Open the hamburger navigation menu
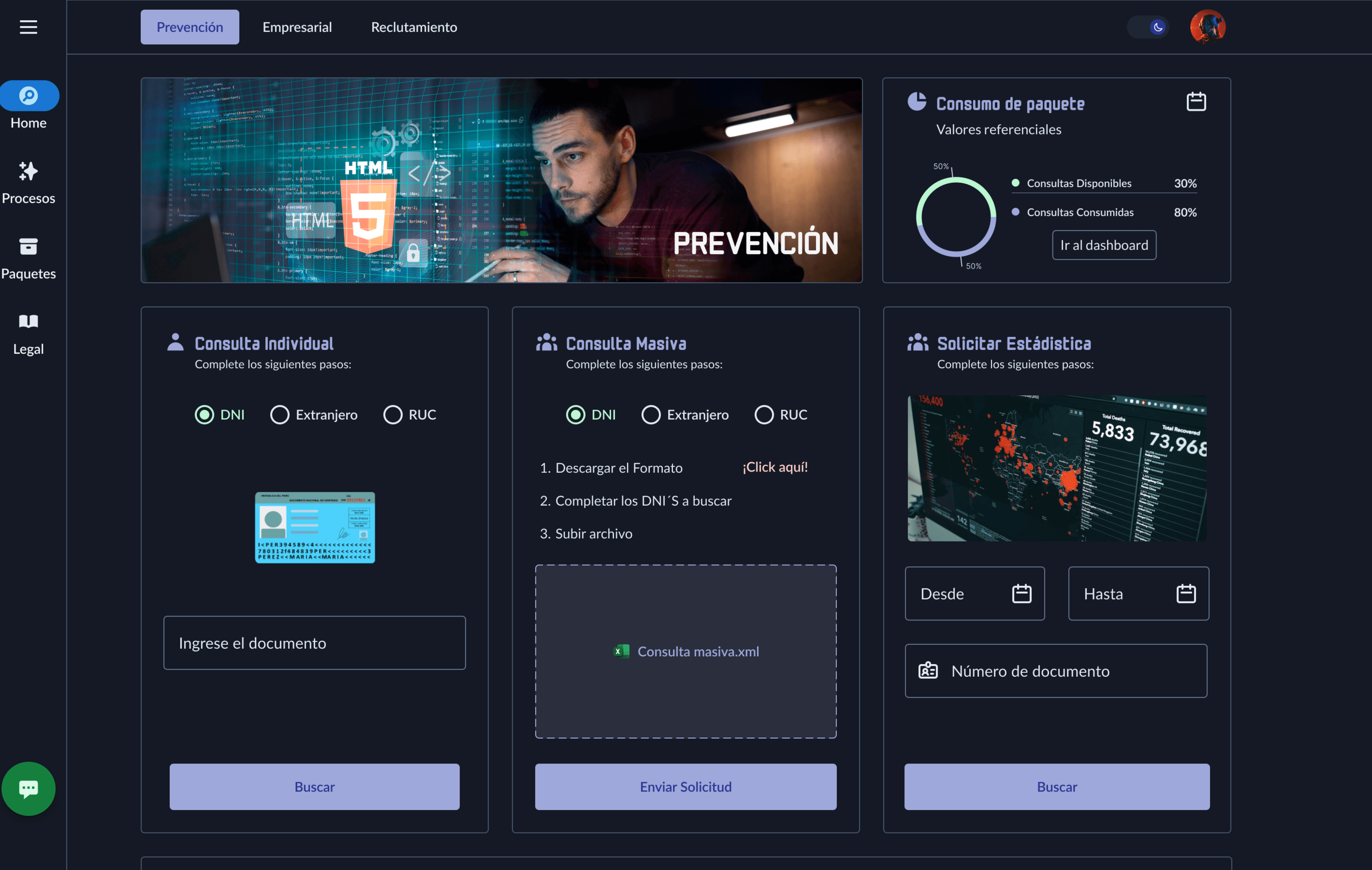1372x870 pixels. [x=28, y=27]
